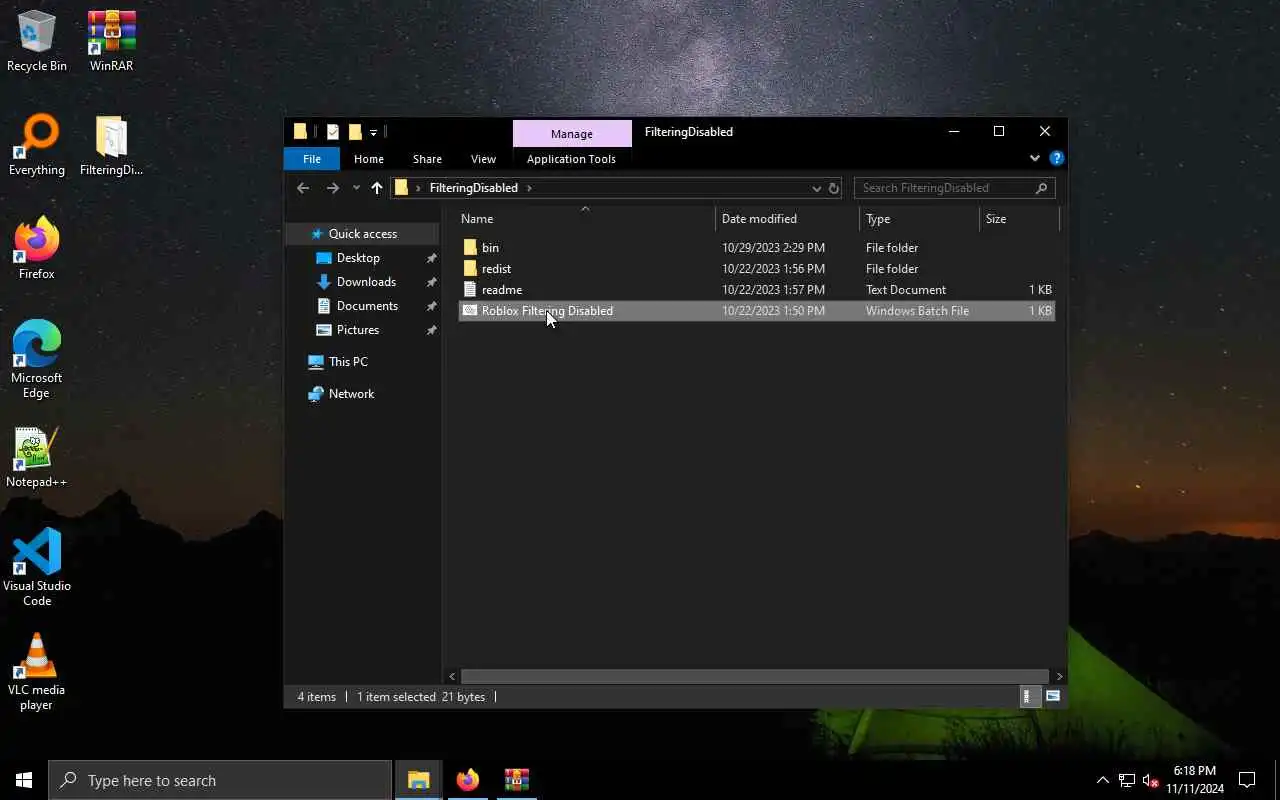Sort by the Date modified column header
This screenshot has width=1280, height=800.
(788, 219)
